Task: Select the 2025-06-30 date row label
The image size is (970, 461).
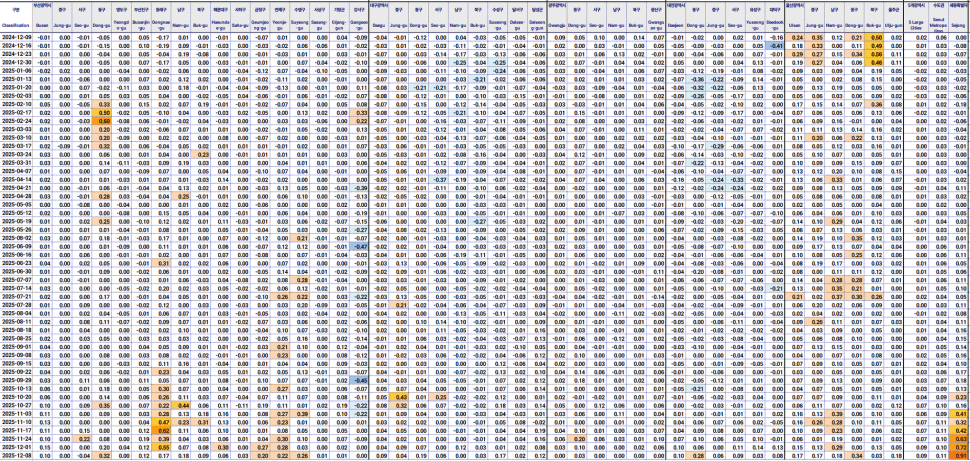Action: click(x=16, y=271)
